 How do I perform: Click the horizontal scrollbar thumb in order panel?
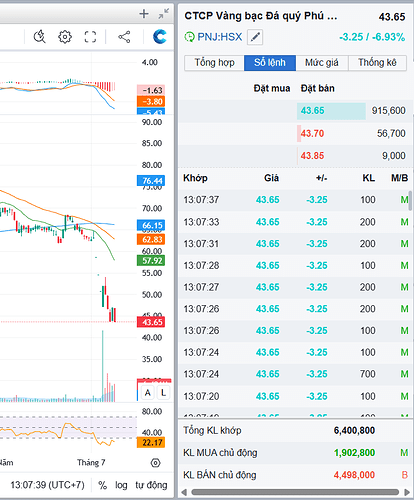point(295,492)
